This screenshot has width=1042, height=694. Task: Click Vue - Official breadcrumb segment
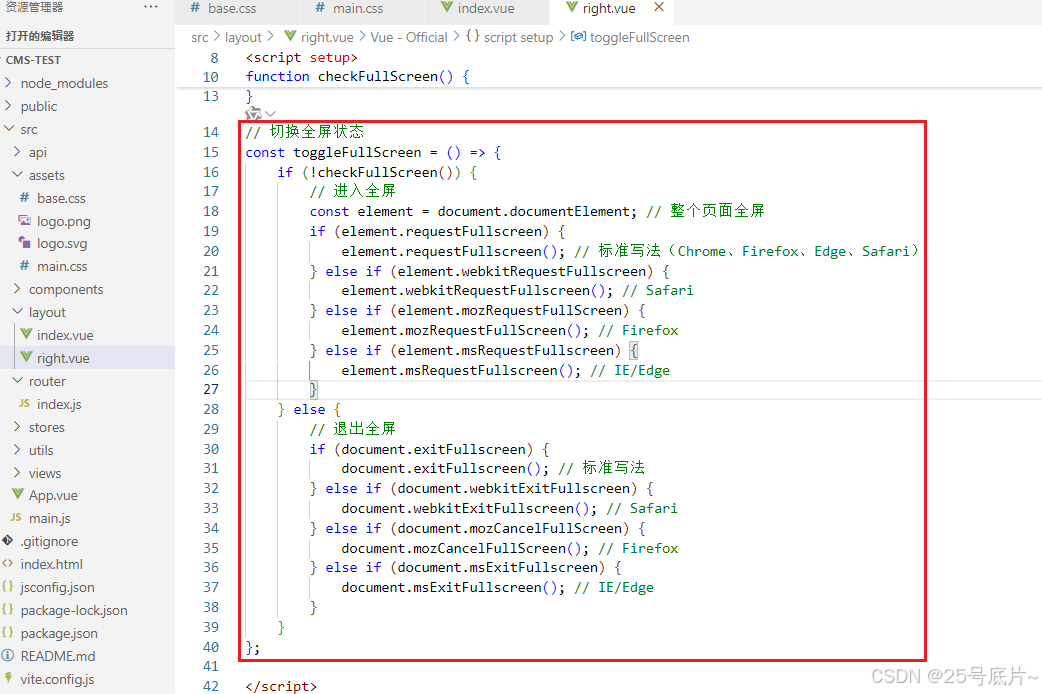pyautogui.click(x=409, y=37)
